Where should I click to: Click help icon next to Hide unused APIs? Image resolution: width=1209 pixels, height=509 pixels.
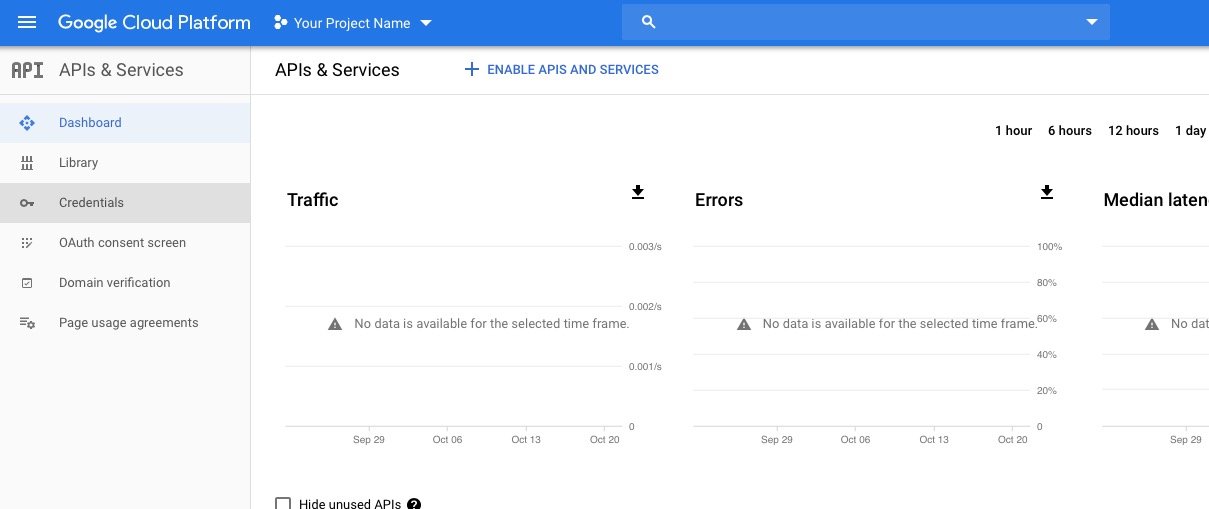point(414,504)
